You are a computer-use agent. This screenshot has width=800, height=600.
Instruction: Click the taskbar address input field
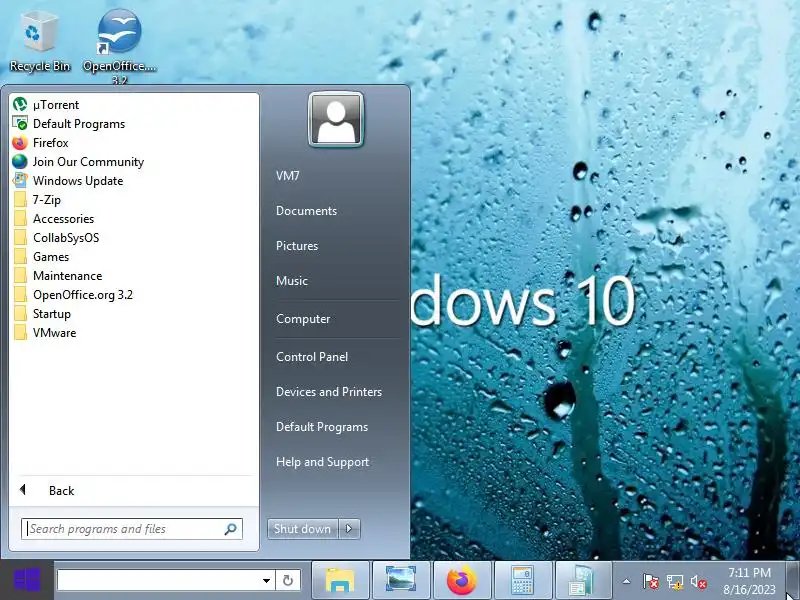click(x=158, y=580)
